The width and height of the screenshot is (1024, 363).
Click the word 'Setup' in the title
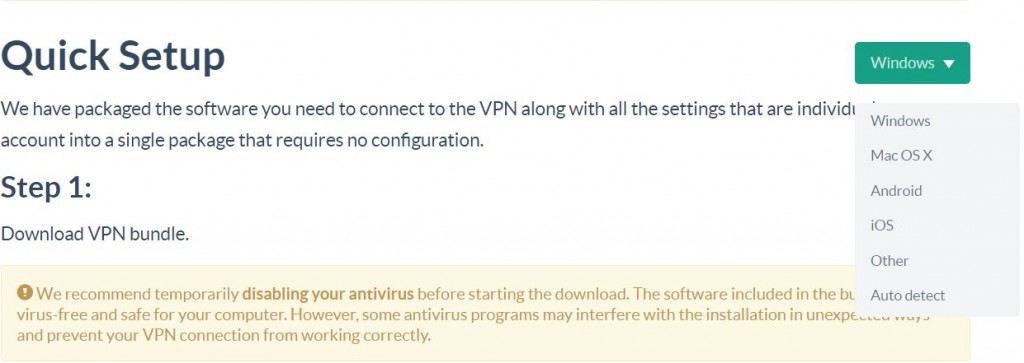pos(173,57)
